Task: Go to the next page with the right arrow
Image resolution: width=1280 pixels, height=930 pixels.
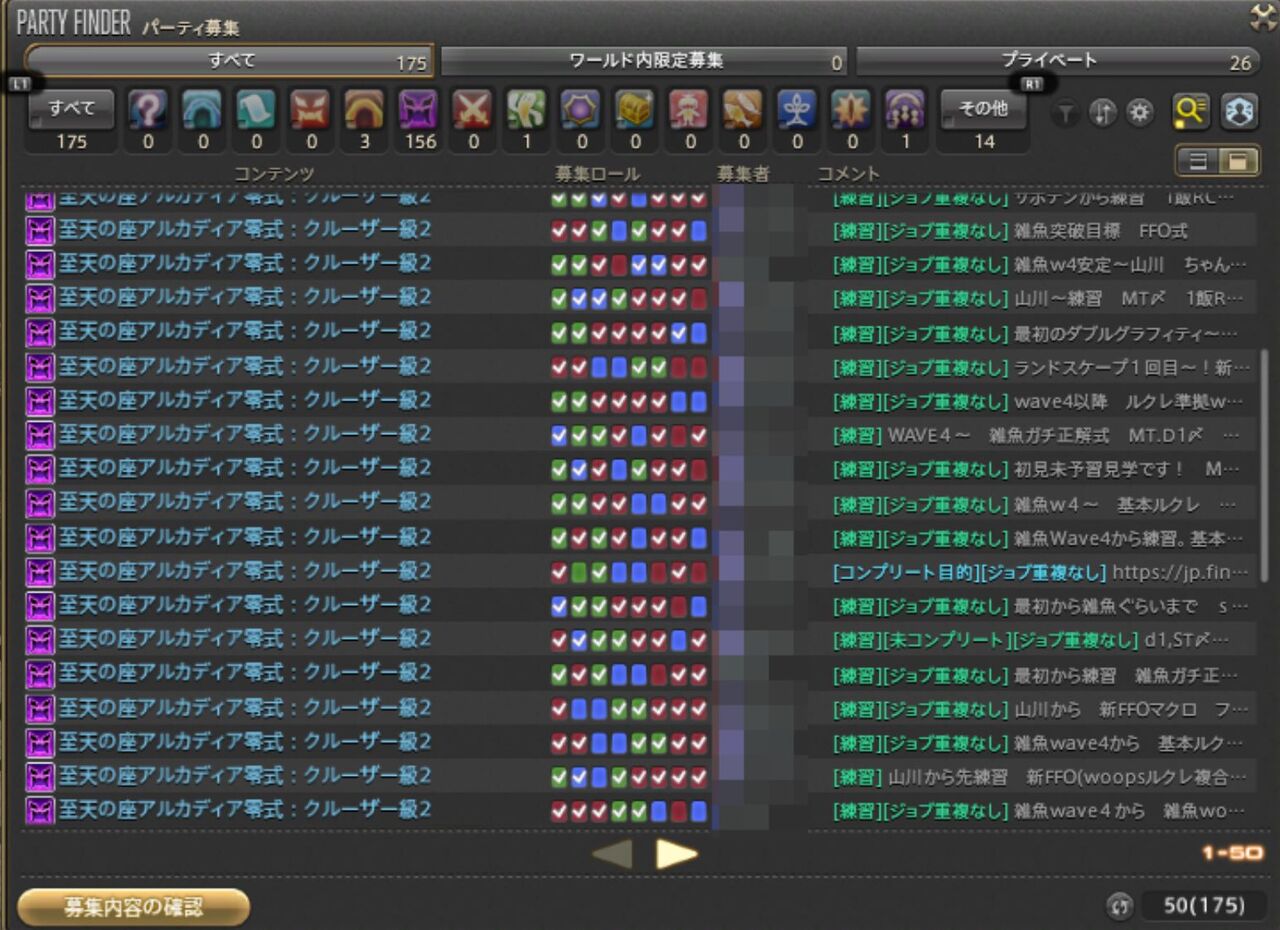Action: pyautogui.click(x=677, y=853)
